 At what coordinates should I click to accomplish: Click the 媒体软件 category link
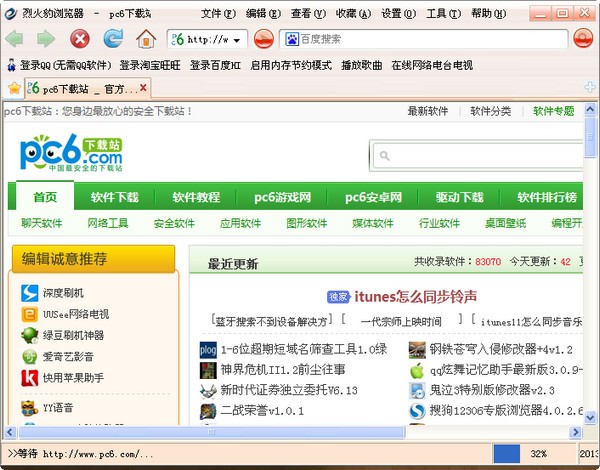(x=373, y=223)
